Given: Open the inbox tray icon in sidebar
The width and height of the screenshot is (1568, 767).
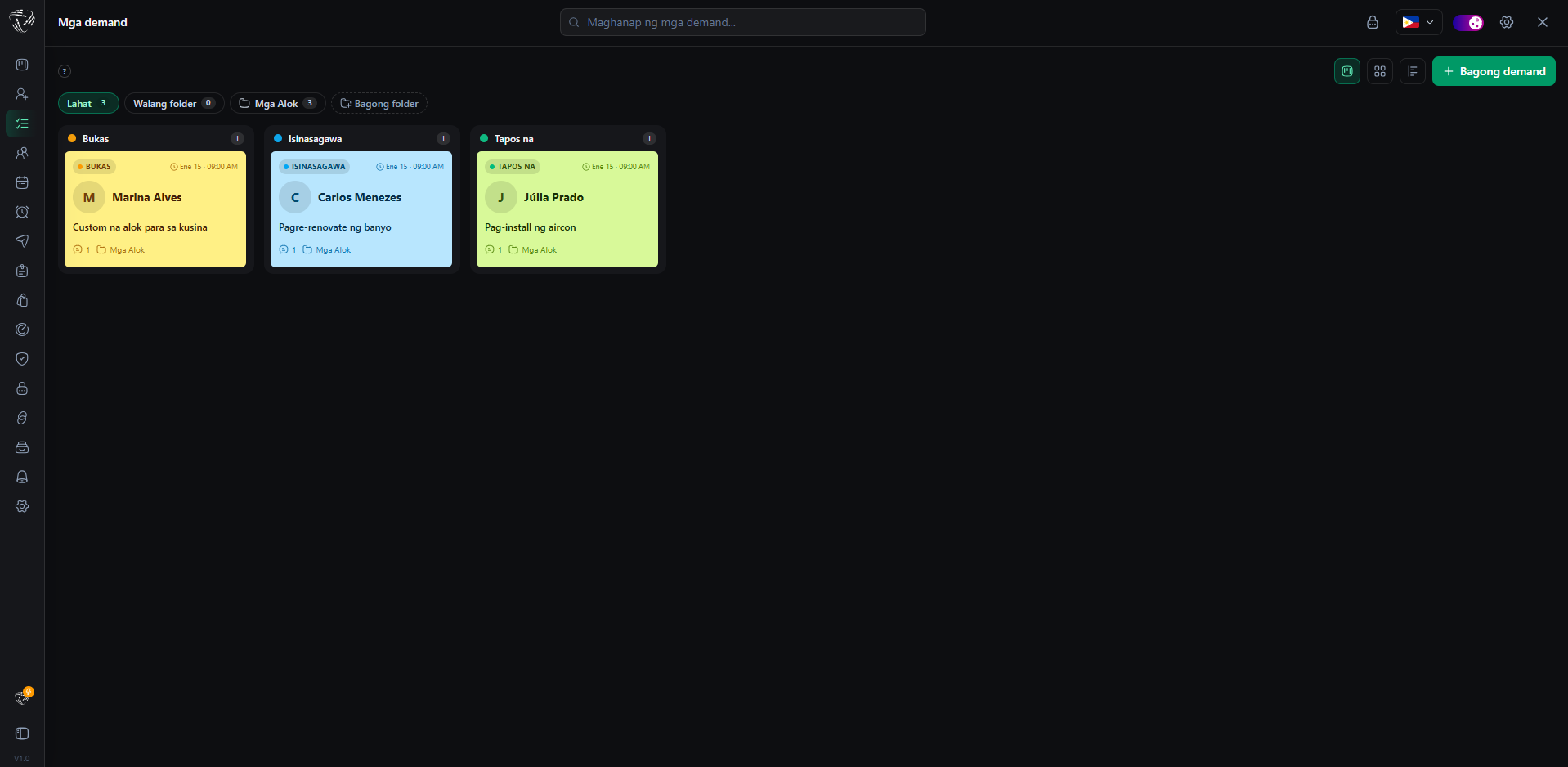Looking at the screenshot, I should (x=22, y=447).
